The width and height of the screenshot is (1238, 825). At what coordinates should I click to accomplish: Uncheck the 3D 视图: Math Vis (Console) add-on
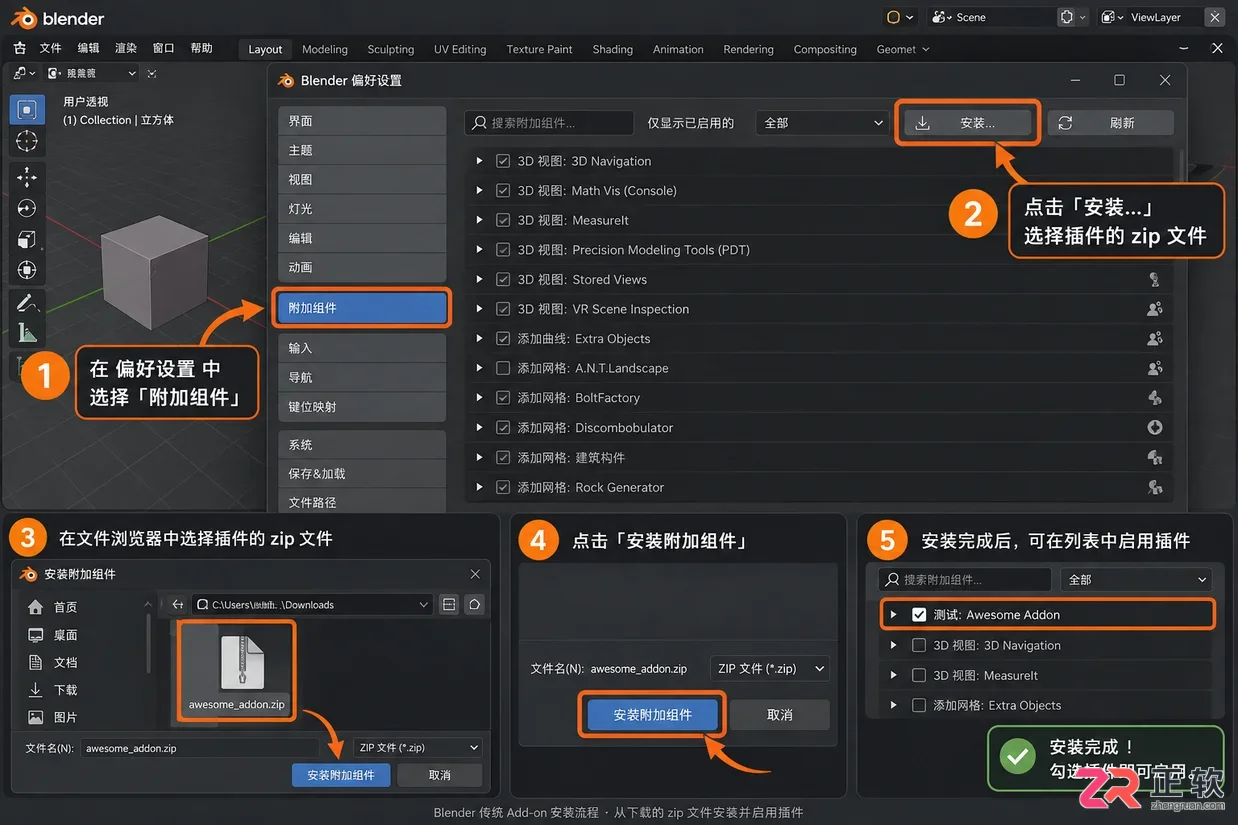point(503,190)
